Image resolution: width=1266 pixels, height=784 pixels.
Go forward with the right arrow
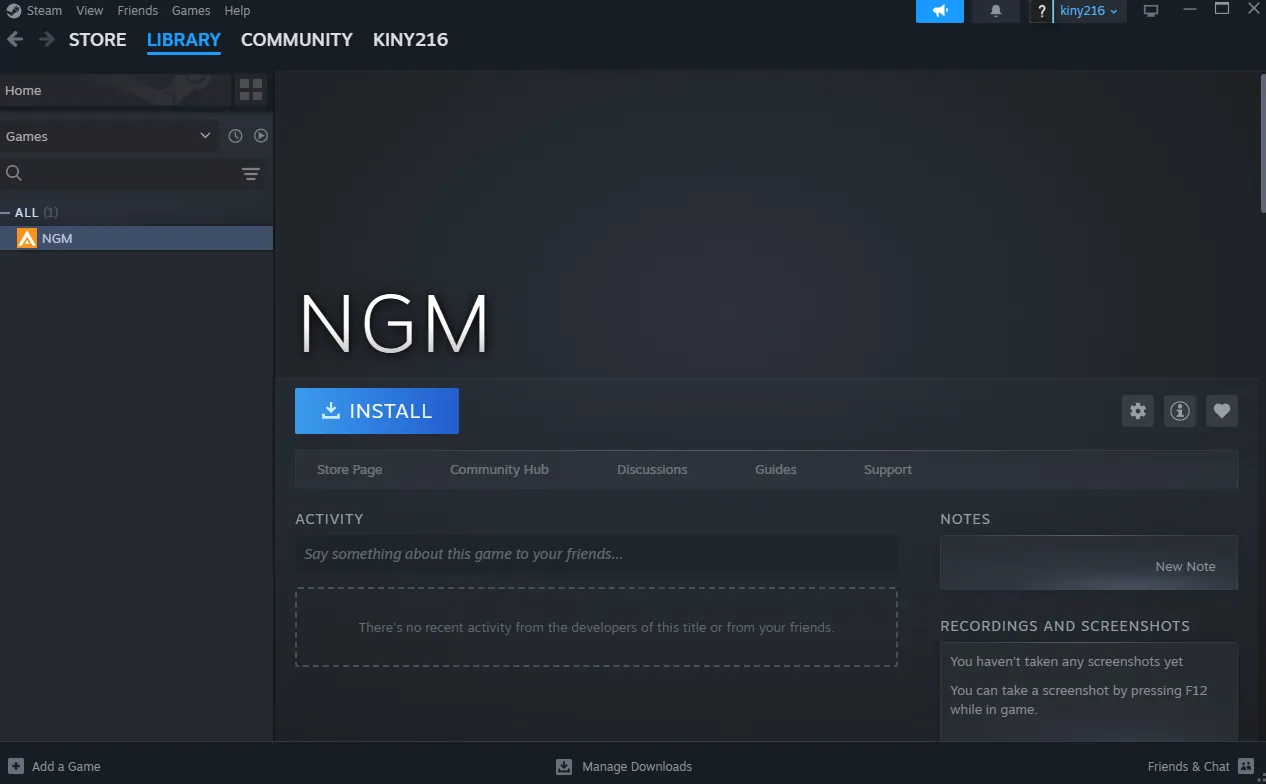(x=47, y=39)
